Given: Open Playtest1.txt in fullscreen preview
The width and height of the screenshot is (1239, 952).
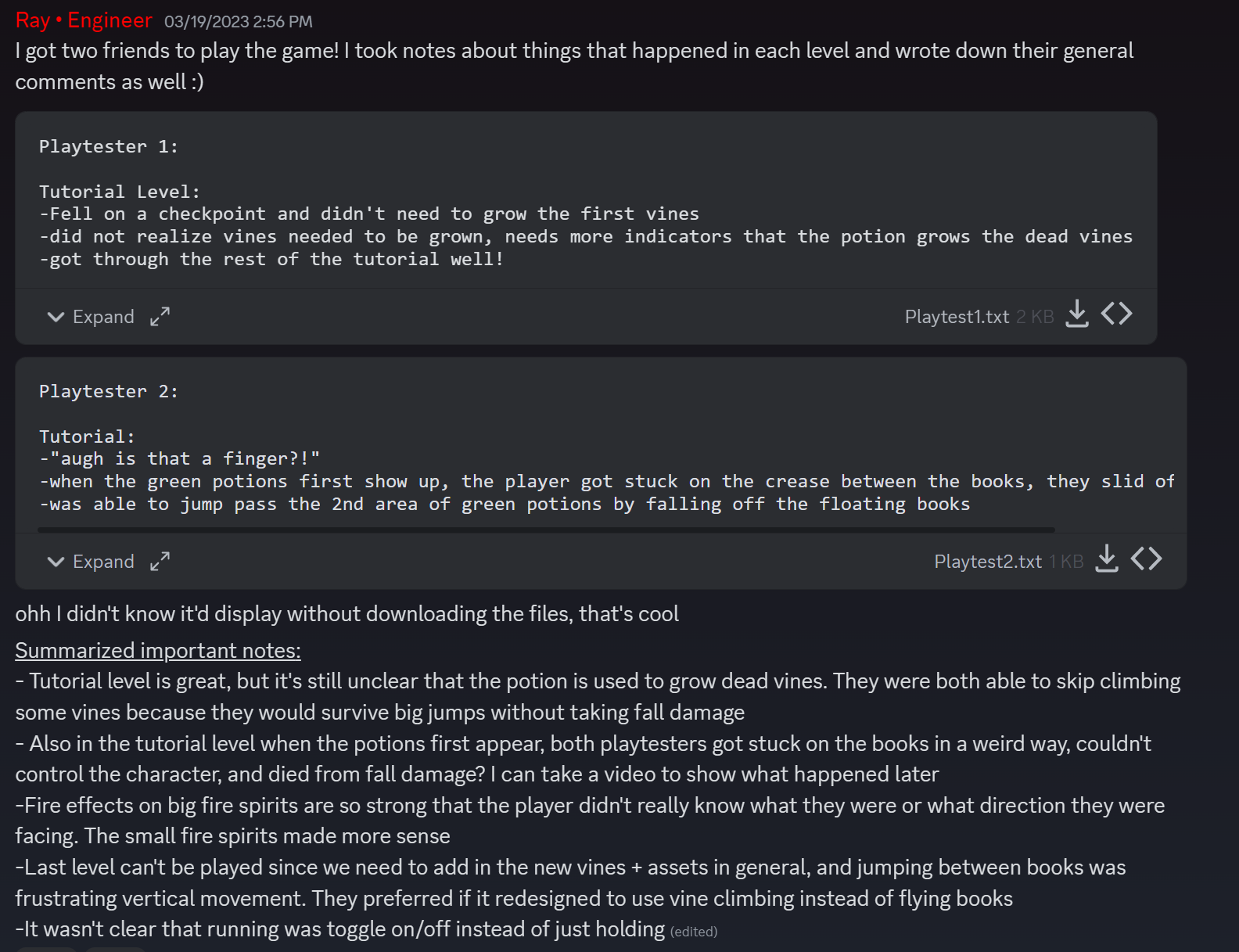Looking at the screenshot, I should click(160, 317).
